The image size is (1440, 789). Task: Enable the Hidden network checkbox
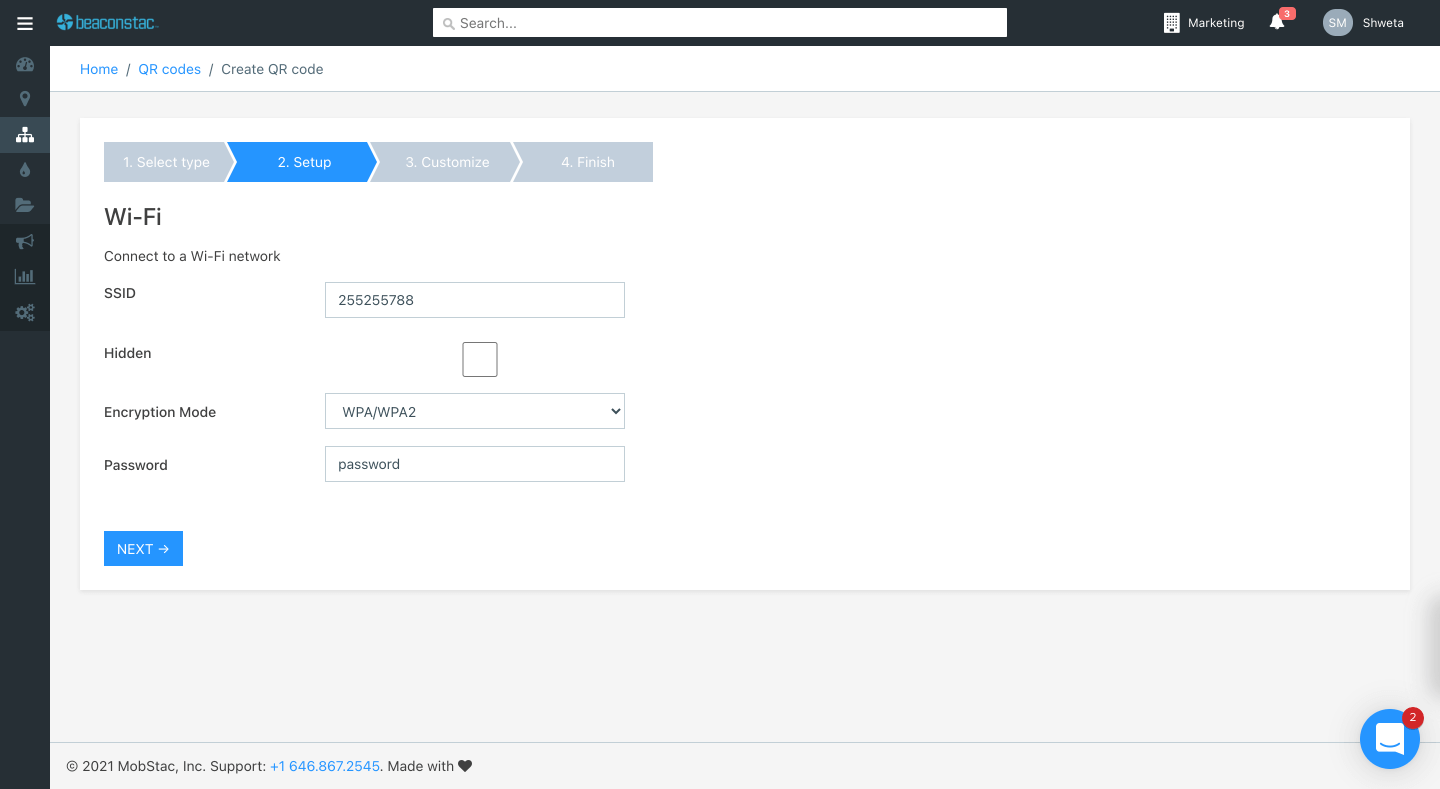click(x=480, y=360)
